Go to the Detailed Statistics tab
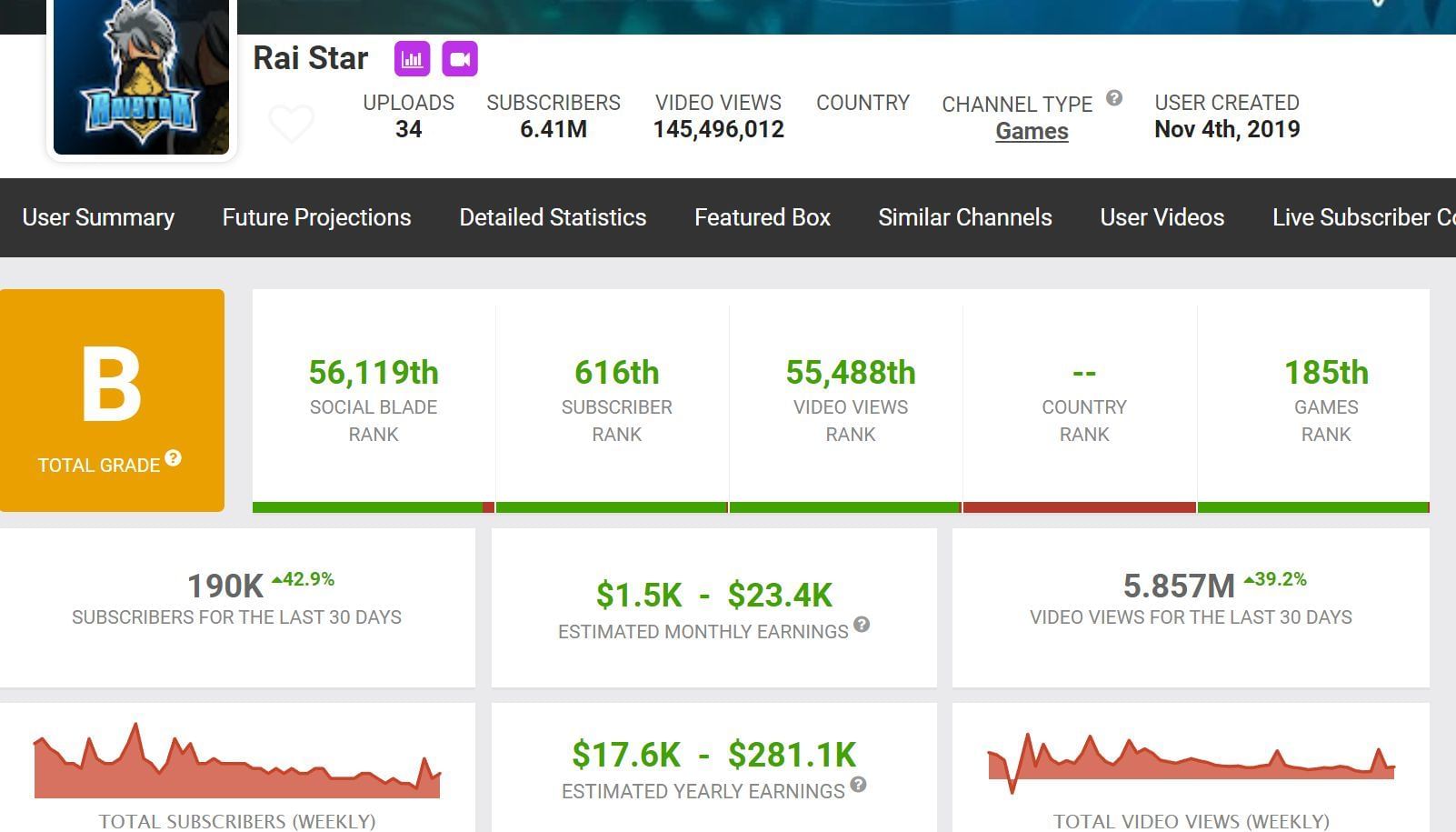This screenshot has height=832, width=1456. point(553,217)
